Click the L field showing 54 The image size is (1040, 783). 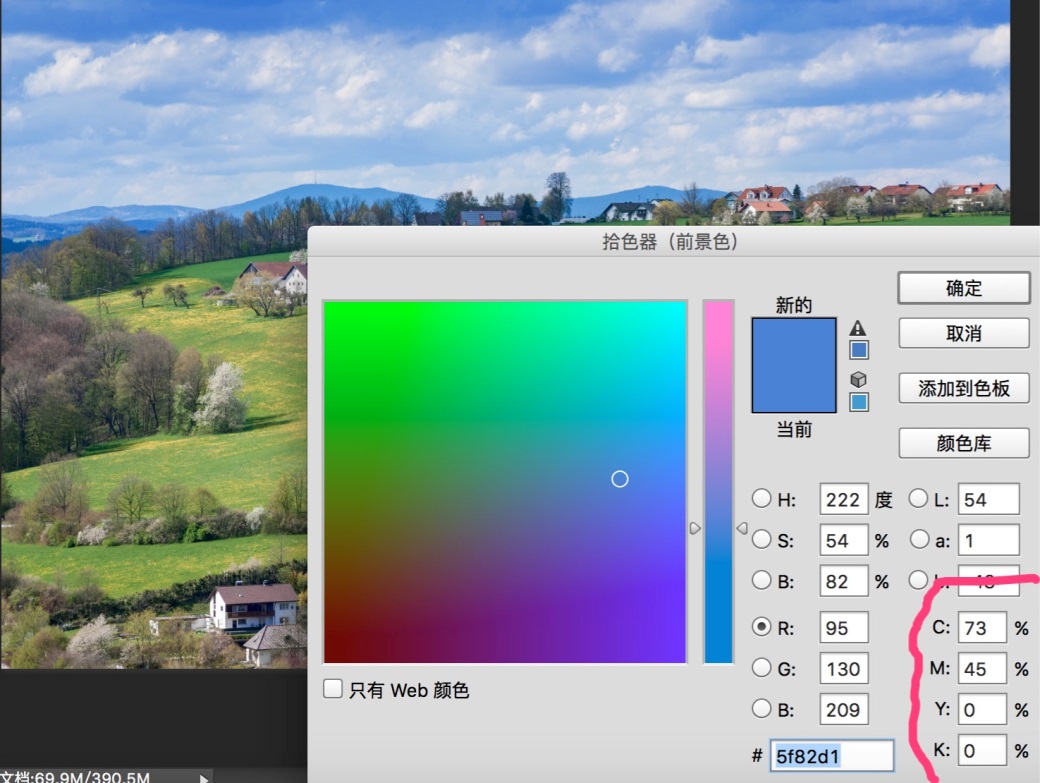pos(988,499)
